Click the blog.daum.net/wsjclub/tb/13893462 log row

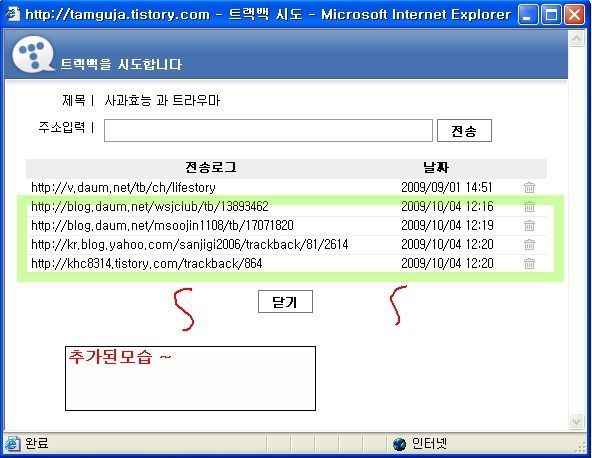pos(287,207)
